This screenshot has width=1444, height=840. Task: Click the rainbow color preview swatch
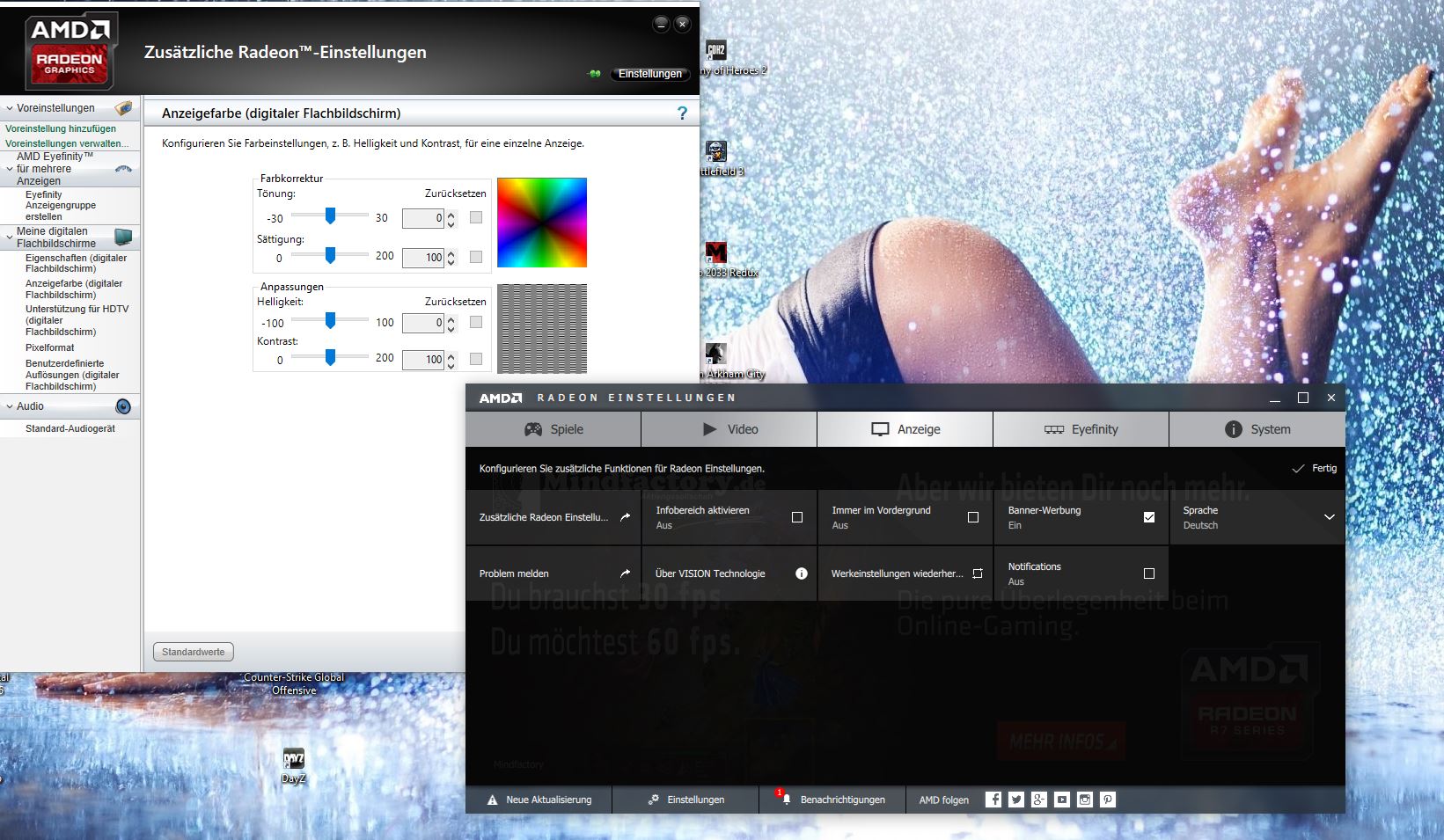(x=542, y=223)
